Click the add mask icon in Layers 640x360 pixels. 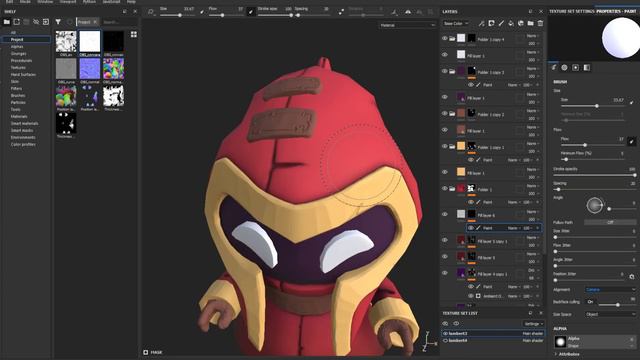pos(491,24)
